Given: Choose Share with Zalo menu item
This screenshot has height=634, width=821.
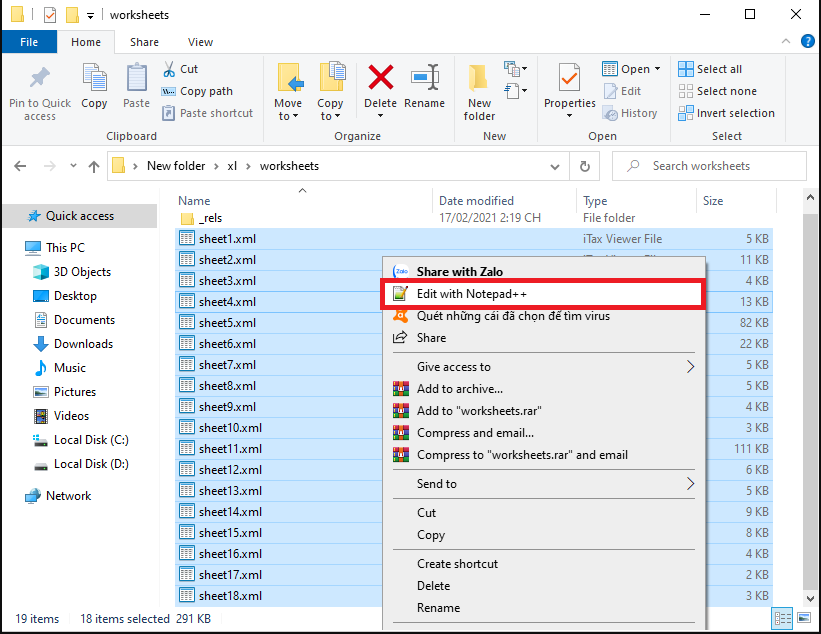Looking at the screenshot, I should click(x=543, y=272).
